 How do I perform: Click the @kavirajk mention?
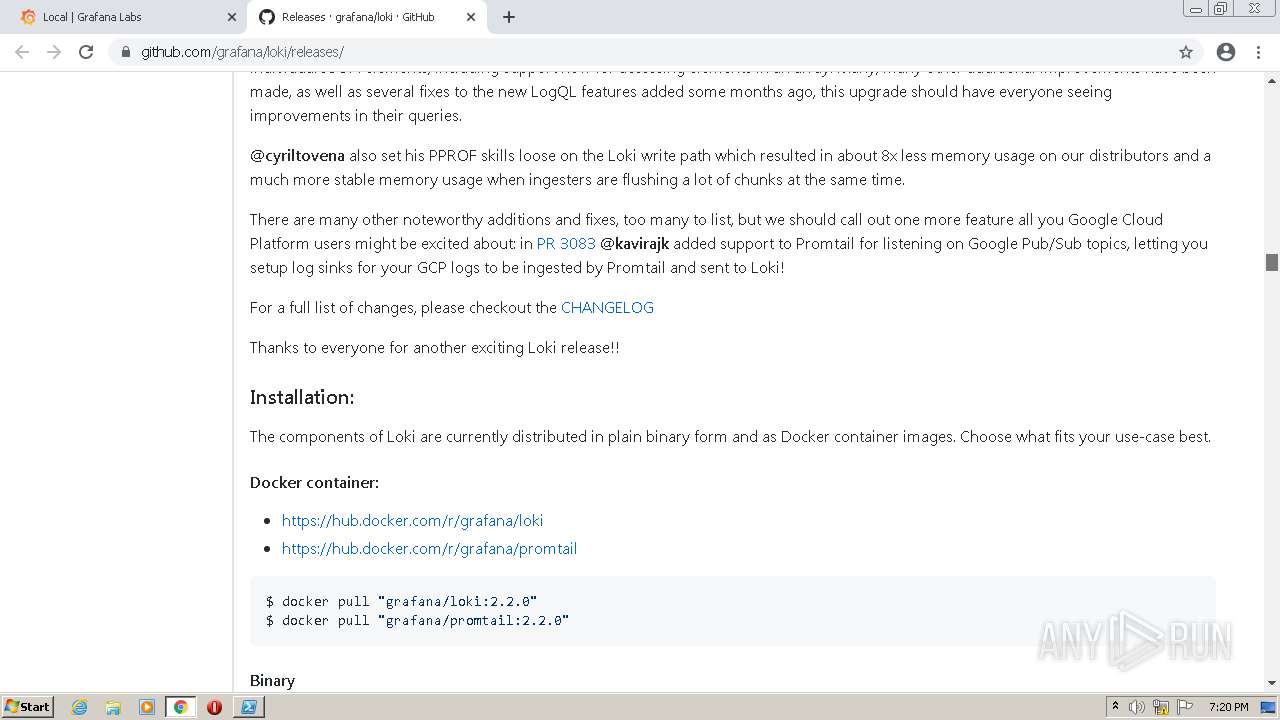[634, 243]
